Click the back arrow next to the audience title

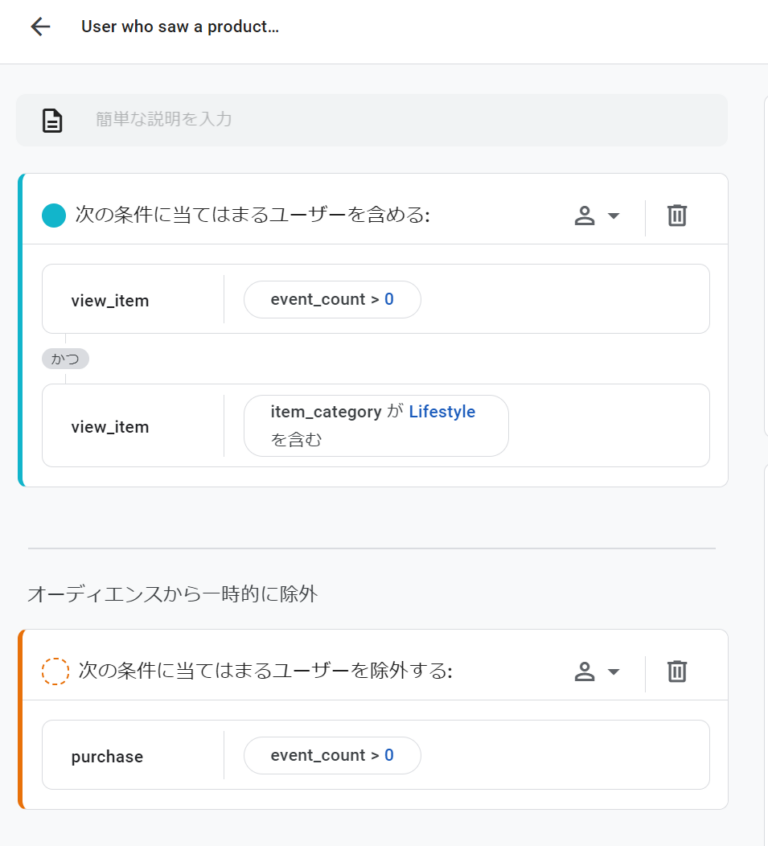[x=40, y=27]
